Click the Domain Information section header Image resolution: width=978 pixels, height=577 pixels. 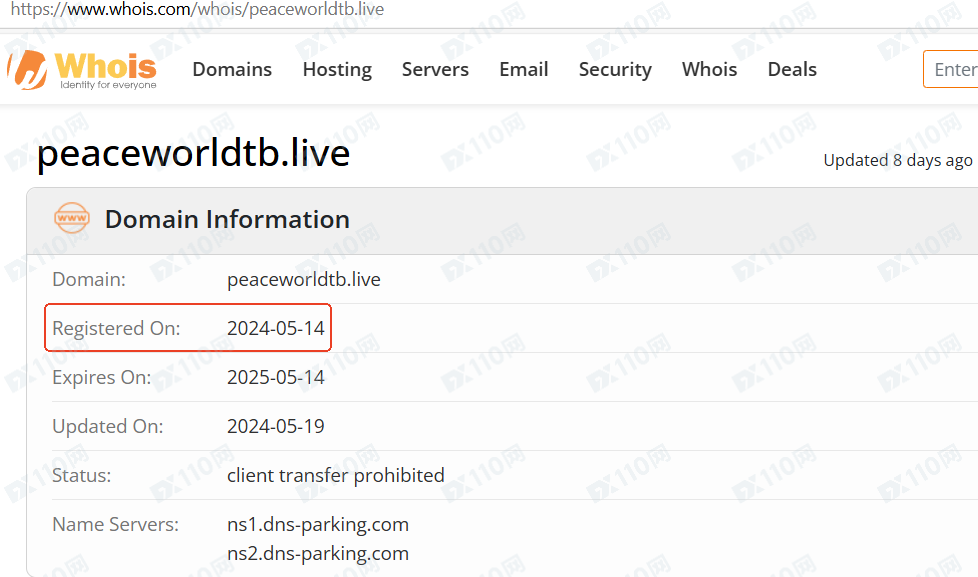[227, 219]
